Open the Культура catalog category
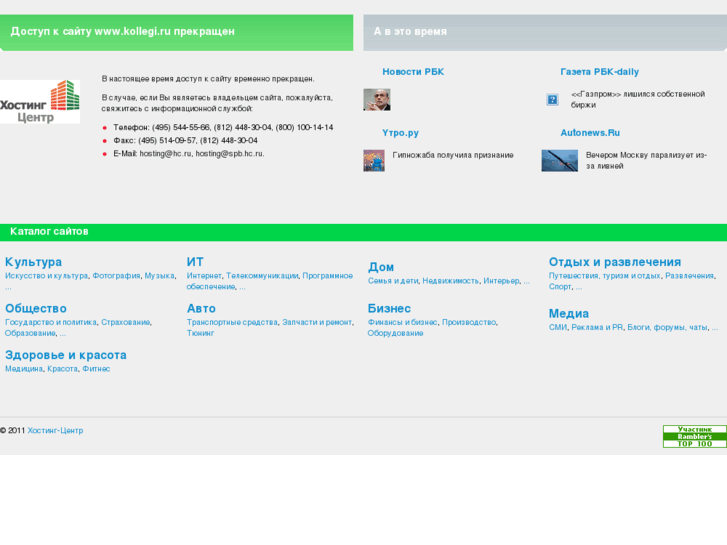The height and width of the screenshot is (545, 727). (33, 262)
